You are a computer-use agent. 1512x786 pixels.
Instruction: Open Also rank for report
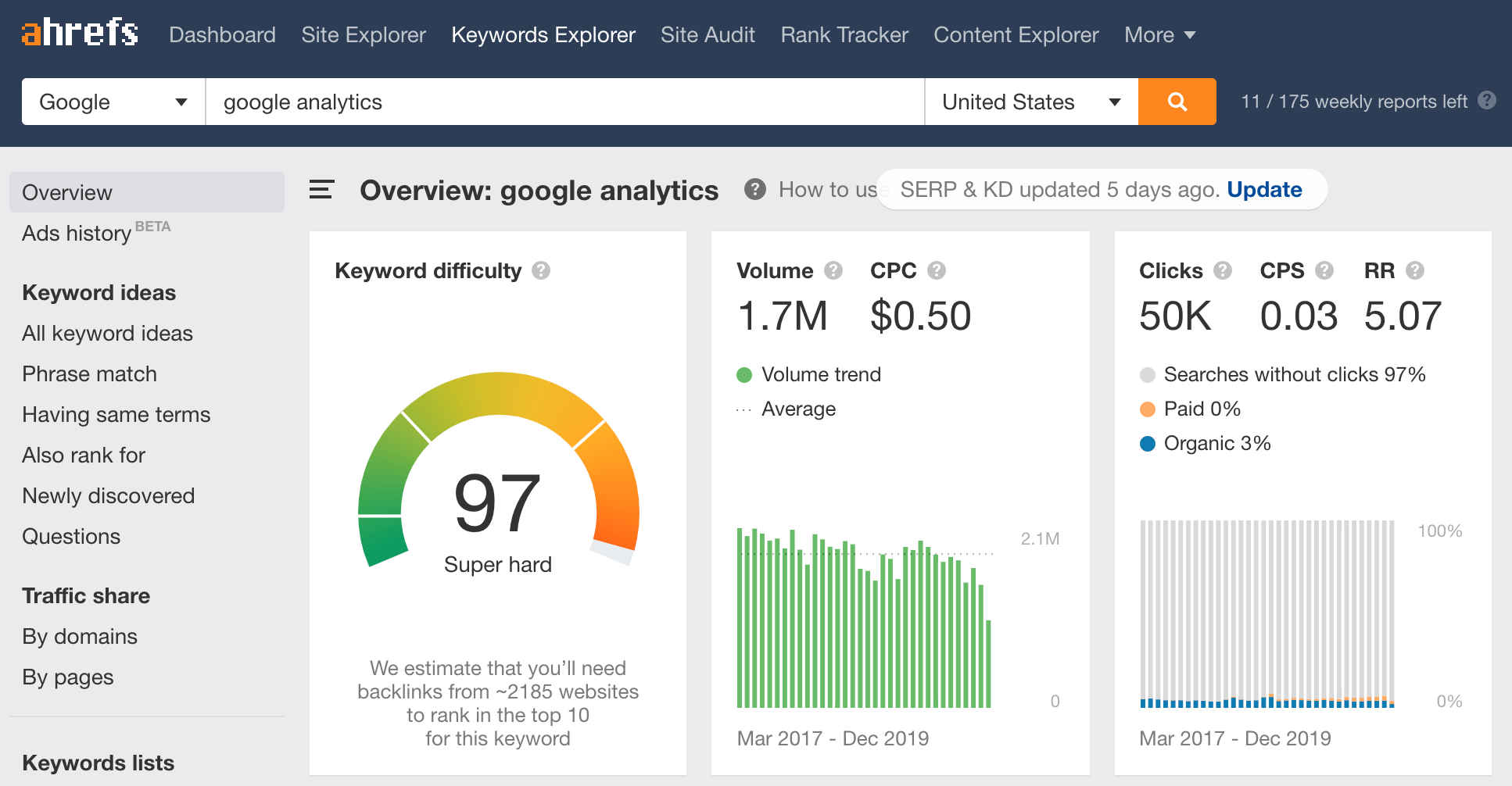84,455
